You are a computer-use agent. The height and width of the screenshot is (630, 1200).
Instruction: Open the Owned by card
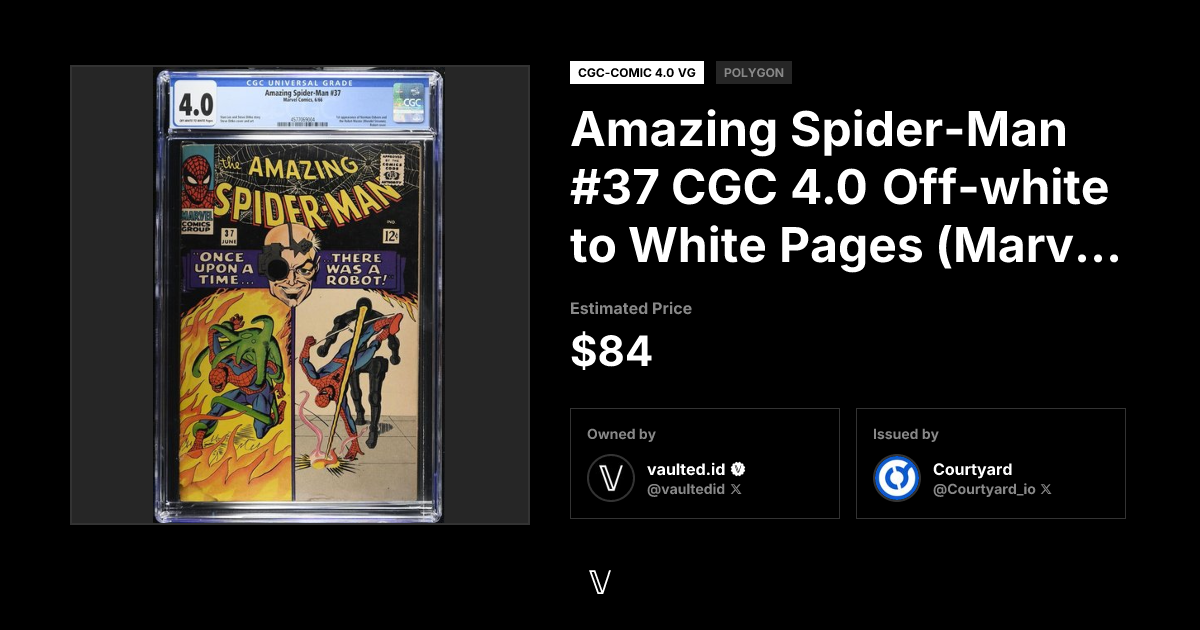[705, 463]
